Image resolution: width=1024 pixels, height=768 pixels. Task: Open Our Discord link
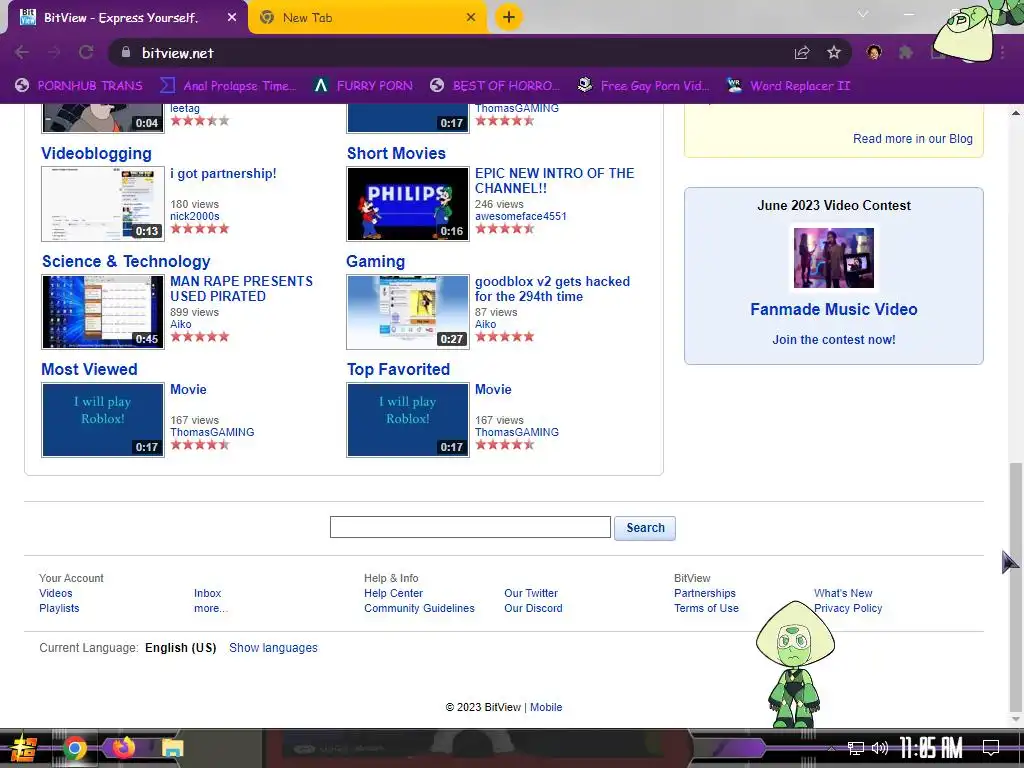(533, 608)
